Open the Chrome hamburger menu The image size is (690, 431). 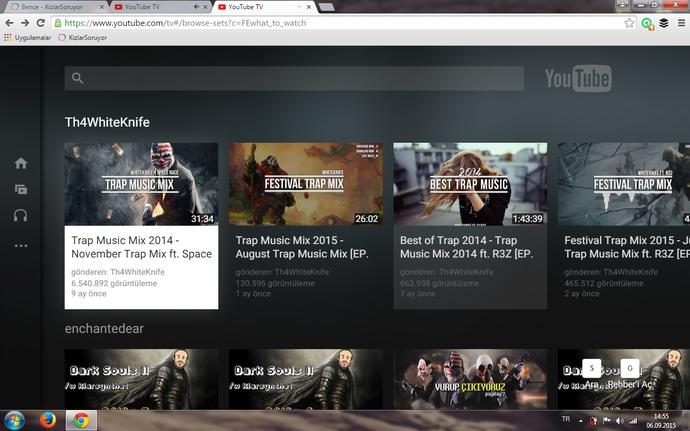pos(681,23)
